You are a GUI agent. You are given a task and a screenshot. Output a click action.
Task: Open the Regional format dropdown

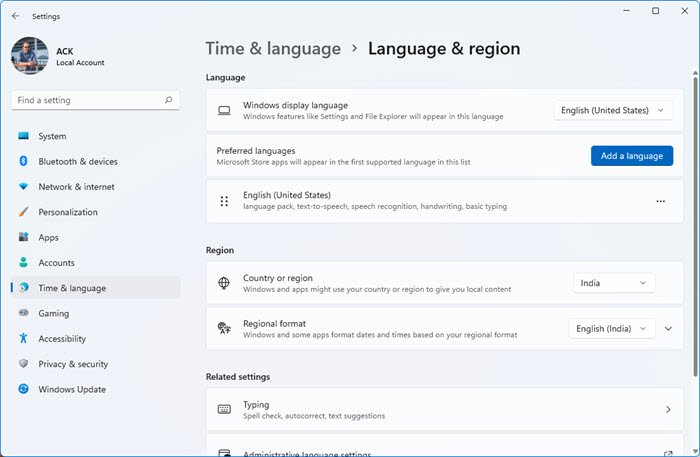(611, 328)
